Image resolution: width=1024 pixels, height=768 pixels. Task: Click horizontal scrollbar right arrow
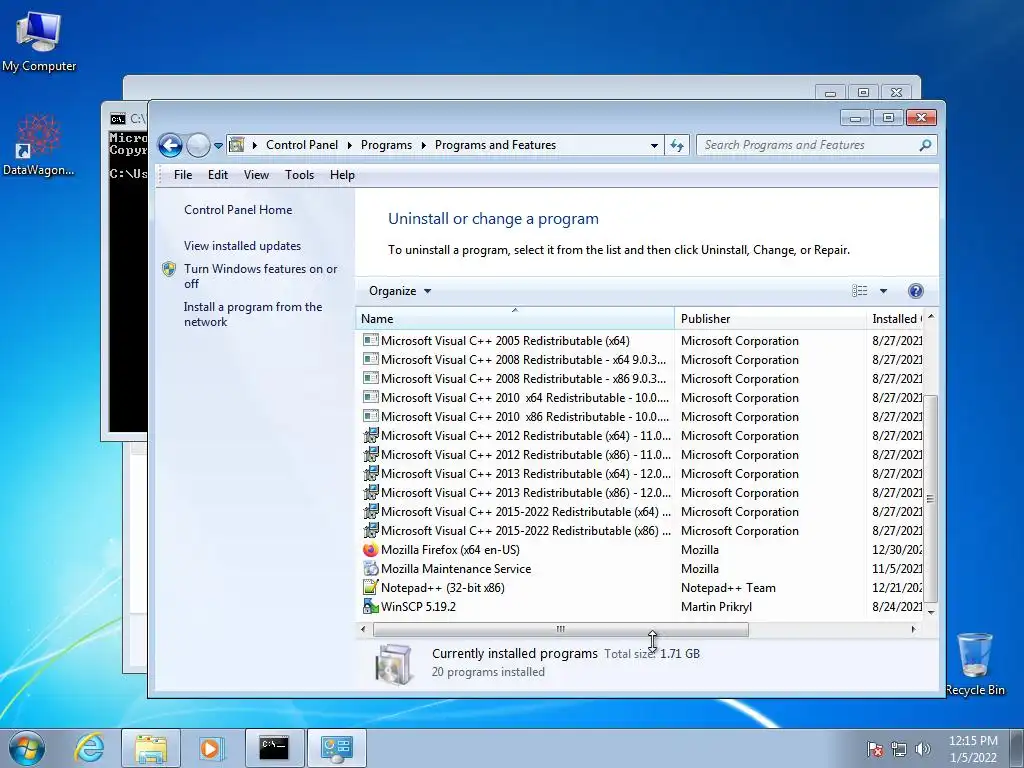pos(913,630)
